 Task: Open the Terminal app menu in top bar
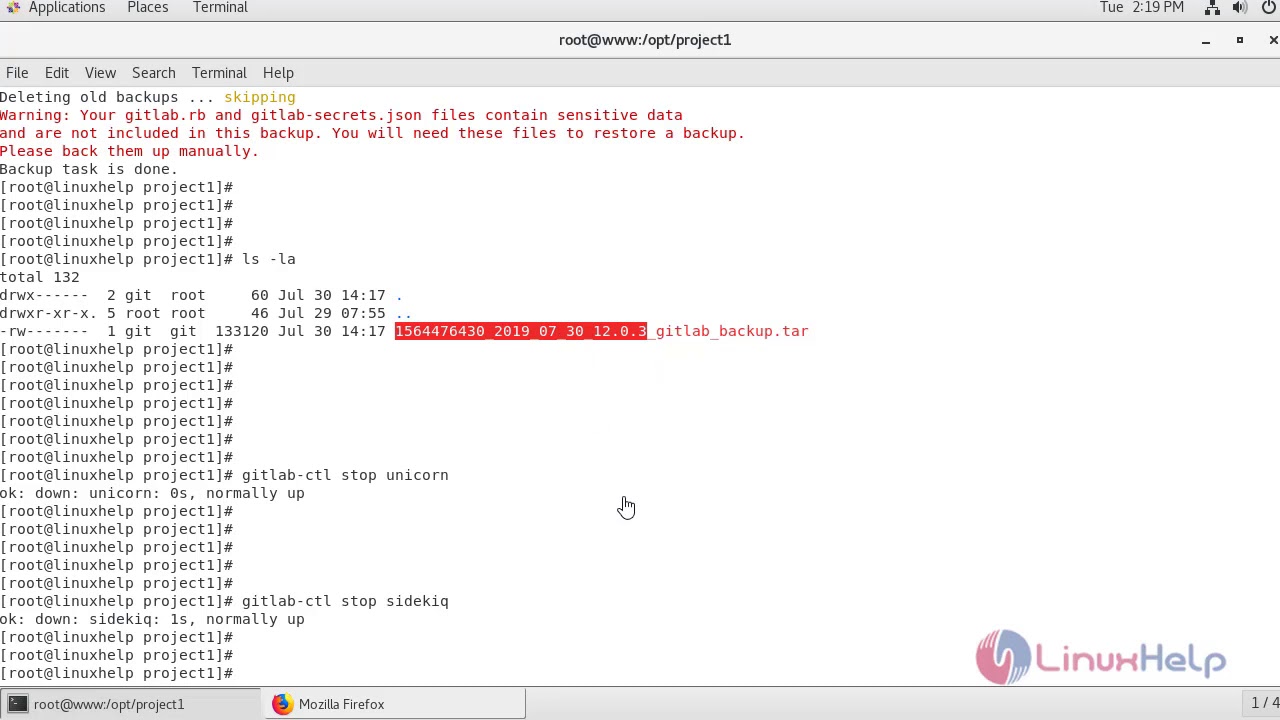(220, 7)
